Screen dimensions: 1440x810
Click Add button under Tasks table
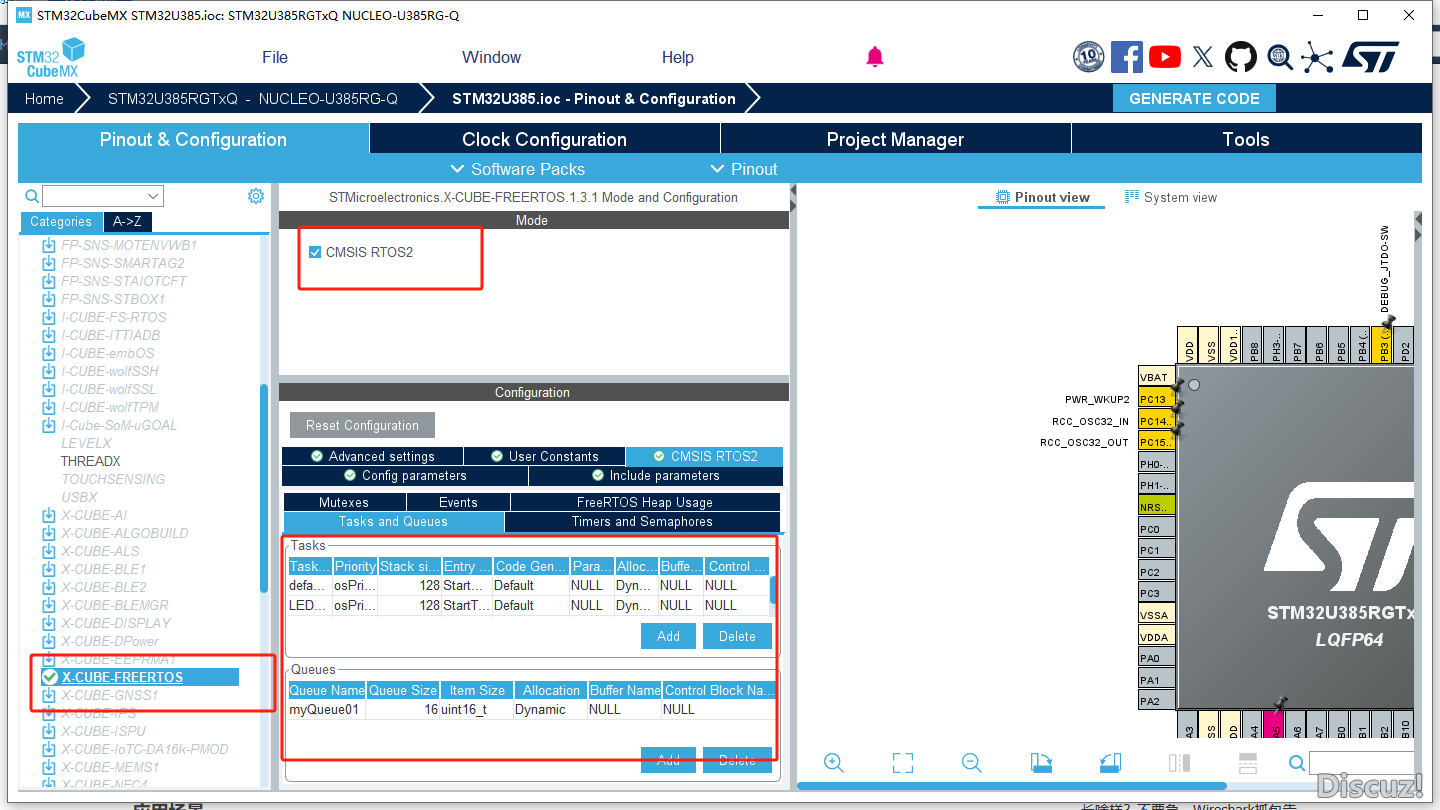[668, 636]
